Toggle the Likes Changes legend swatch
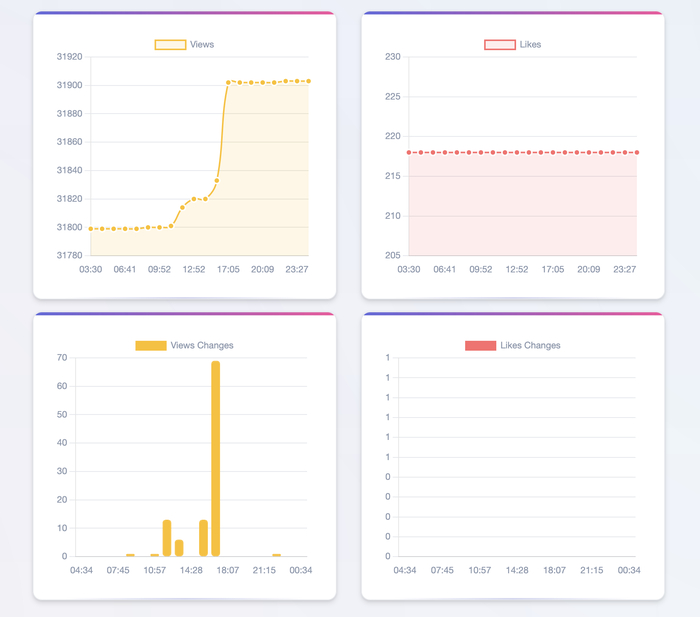 point(480,346)
